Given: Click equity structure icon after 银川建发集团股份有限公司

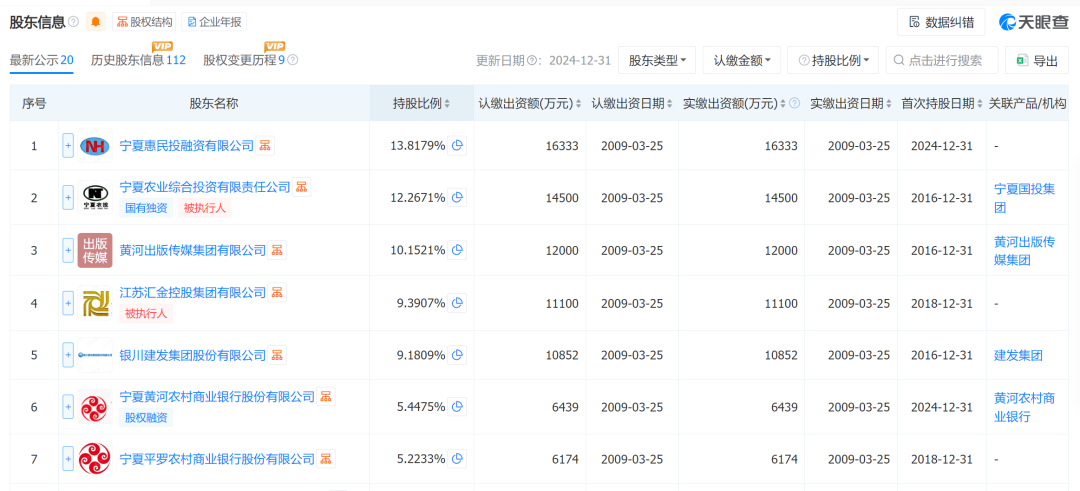Looking at the screenshot, I should pos(277,355).
